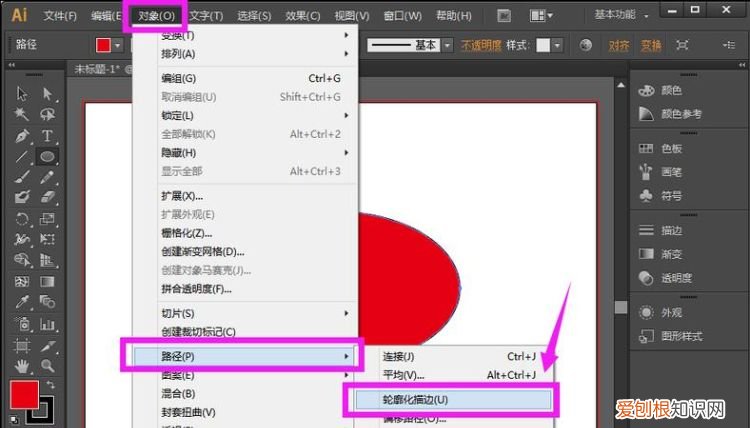Select the Blob Brush tool

pyautogui.click(x=22, y=197)
